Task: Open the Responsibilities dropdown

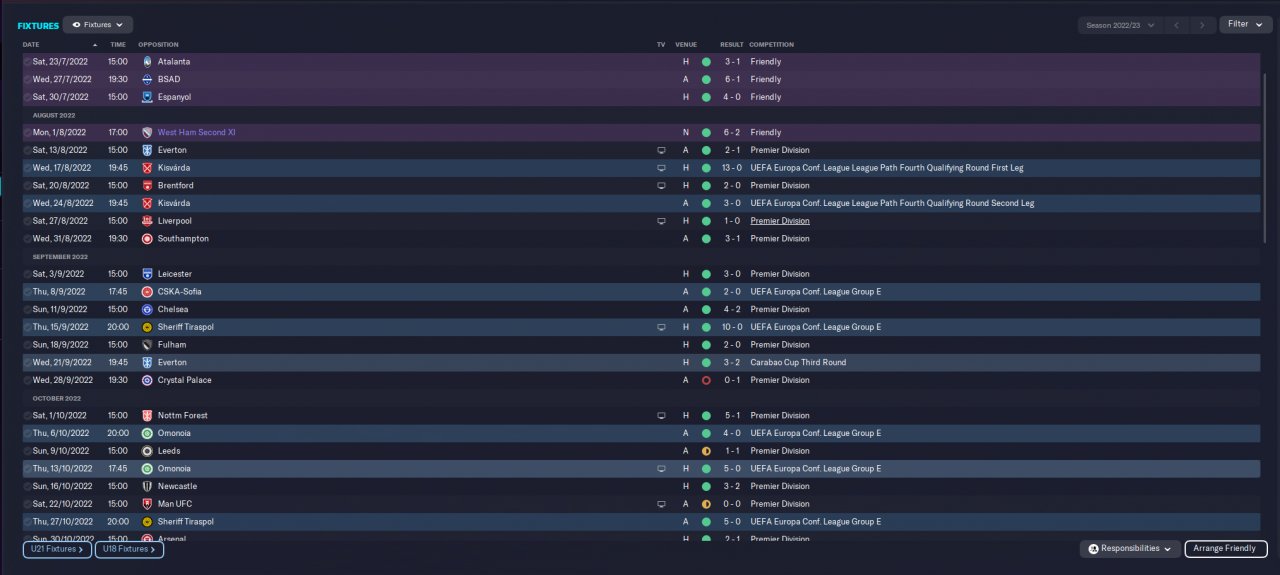Action: (x=1129, y=549)
